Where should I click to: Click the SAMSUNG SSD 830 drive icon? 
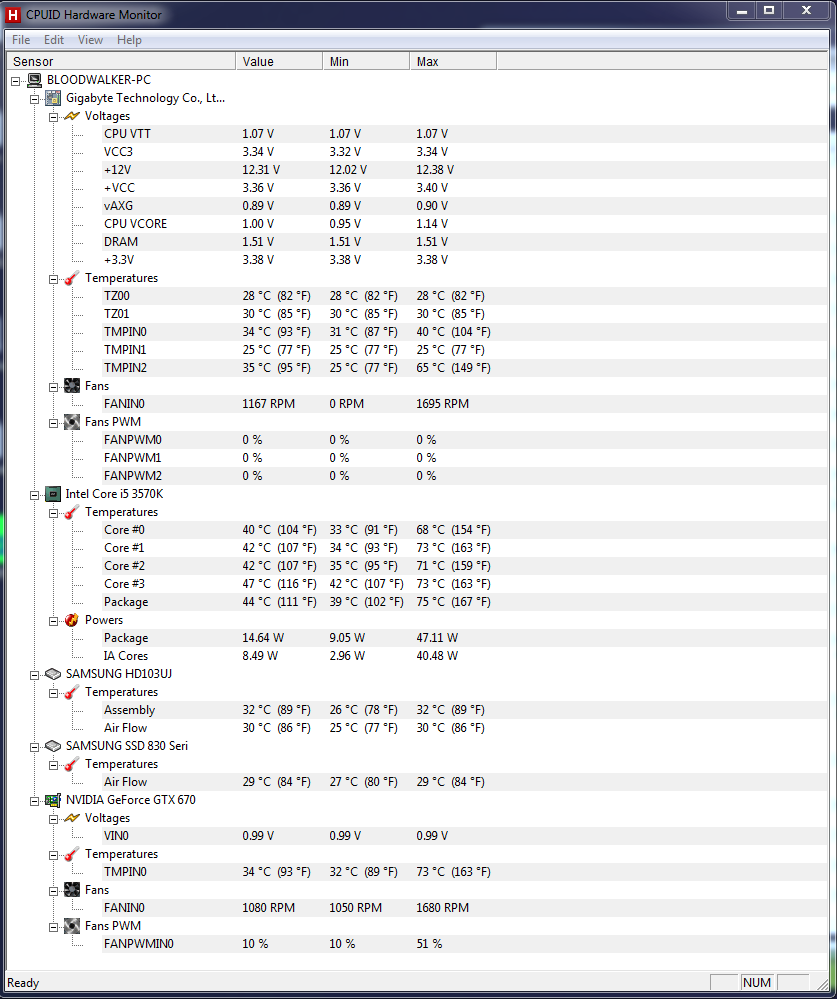[x=53, y=746]
